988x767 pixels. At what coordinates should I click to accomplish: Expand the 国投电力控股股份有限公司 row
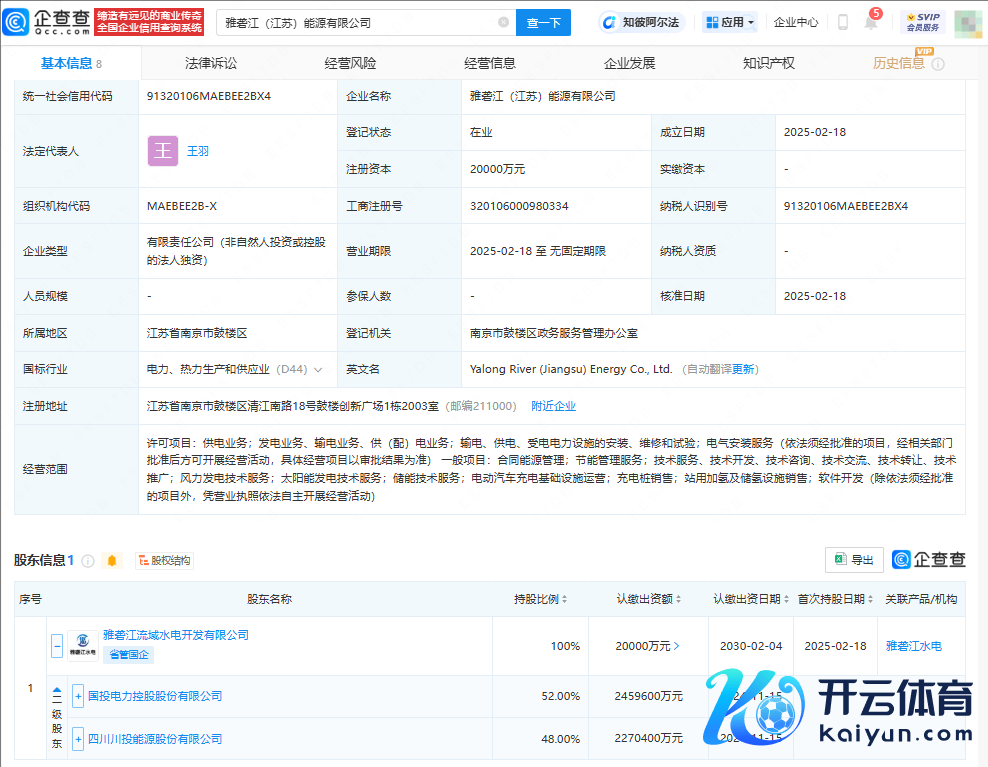78,696
